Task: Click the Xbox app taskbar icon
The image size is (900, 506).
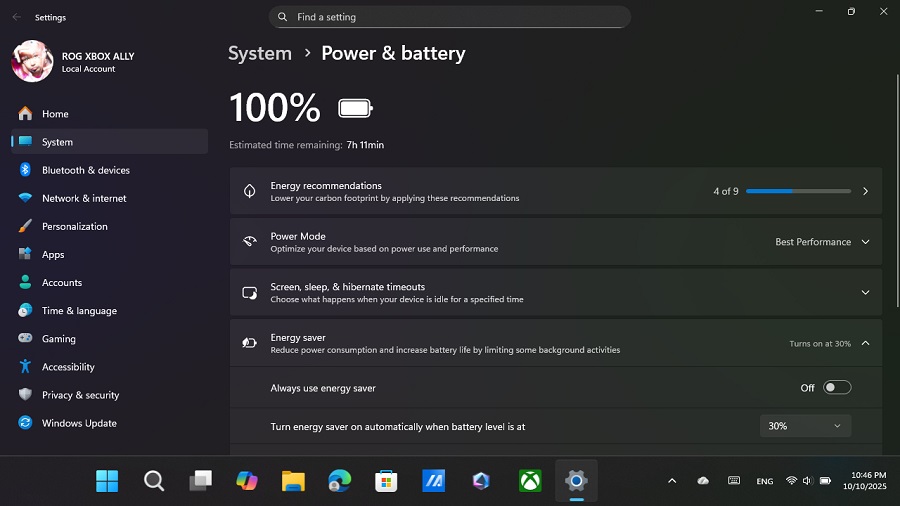Action: point(530,481)
